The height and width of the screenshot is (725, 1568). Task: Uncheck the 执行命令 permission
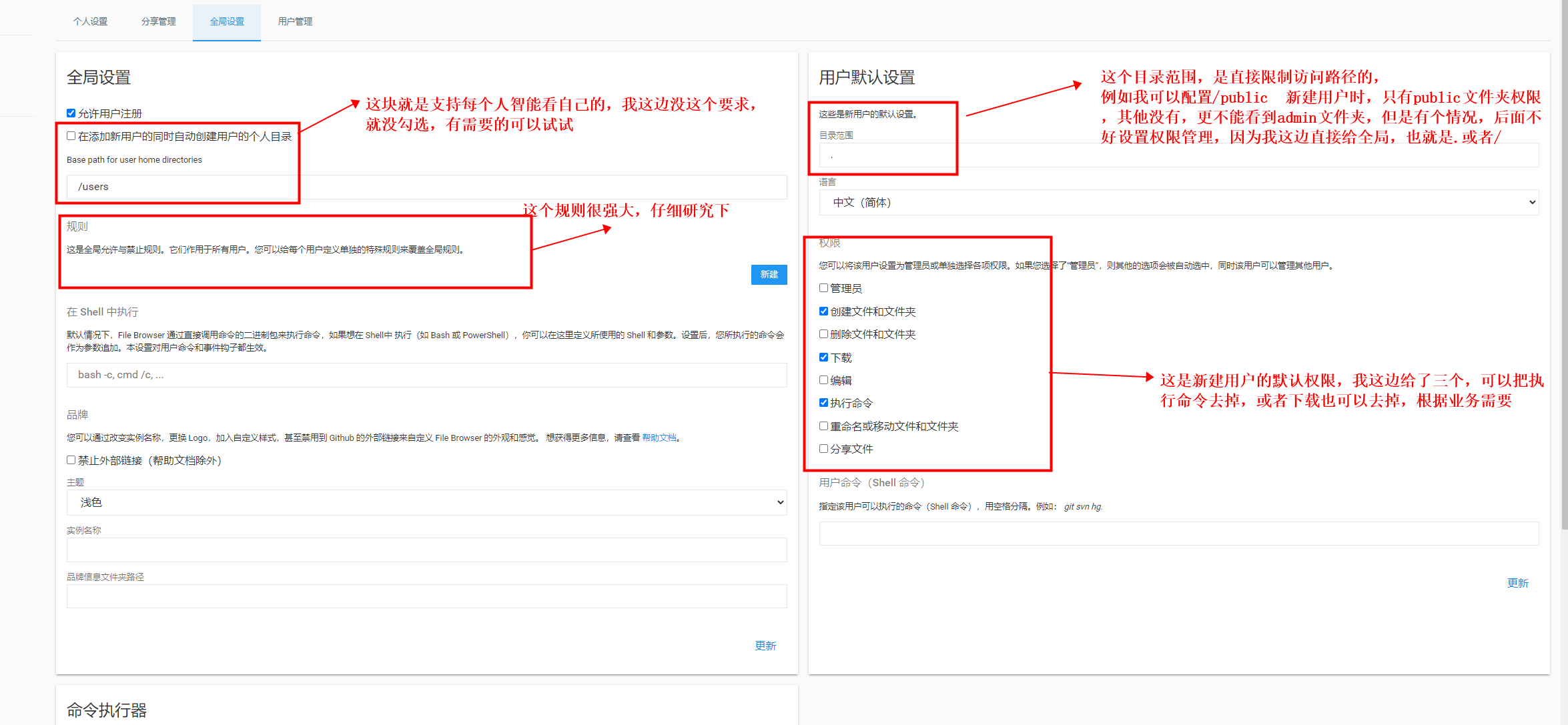click(824, 403)
